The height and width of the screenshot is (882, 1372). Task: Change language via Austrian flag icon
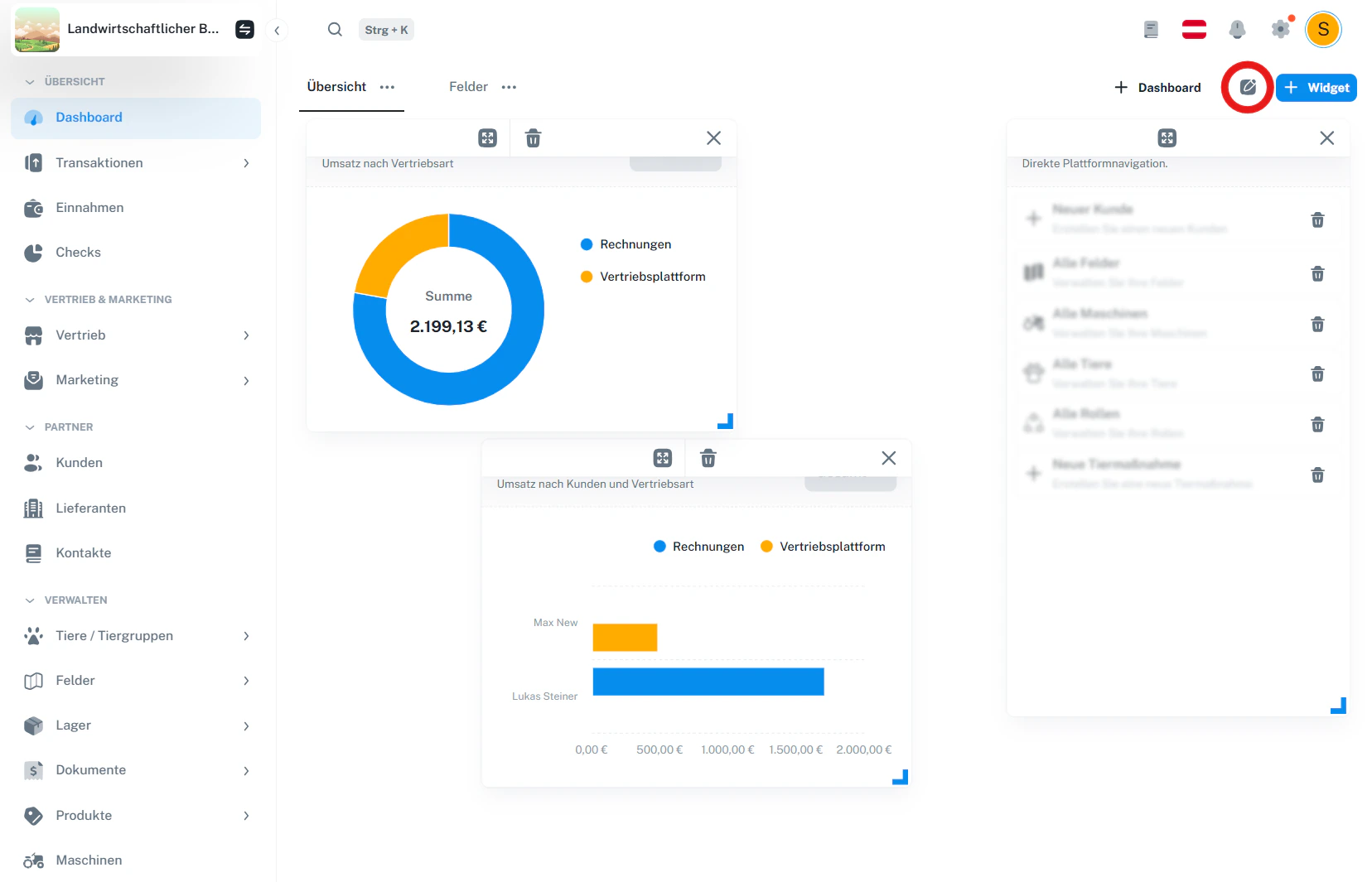pyautogui.click(x=1194, y=30)
